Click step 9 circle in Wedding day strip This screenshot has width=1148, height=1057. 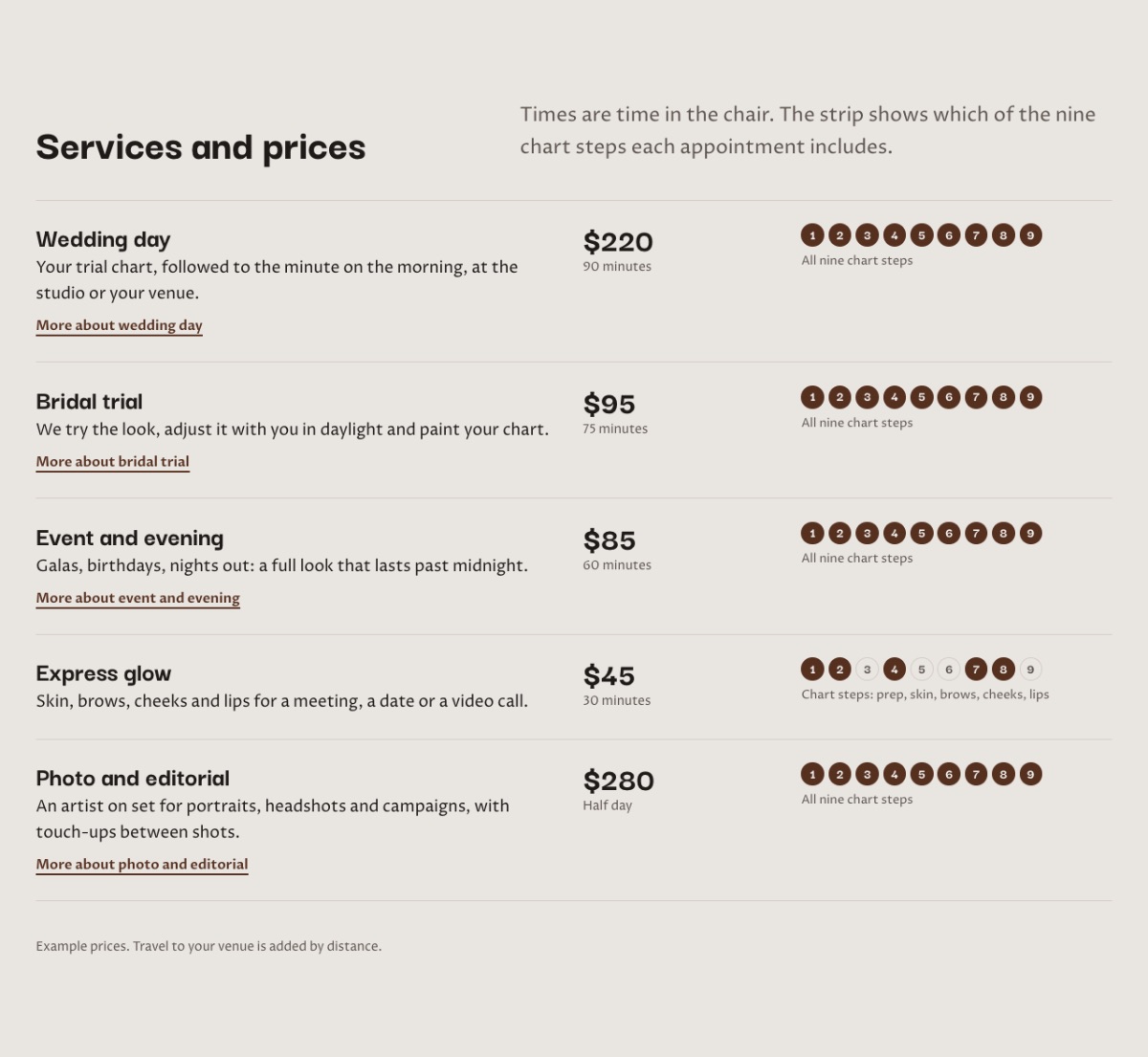tap(1030, 235)
